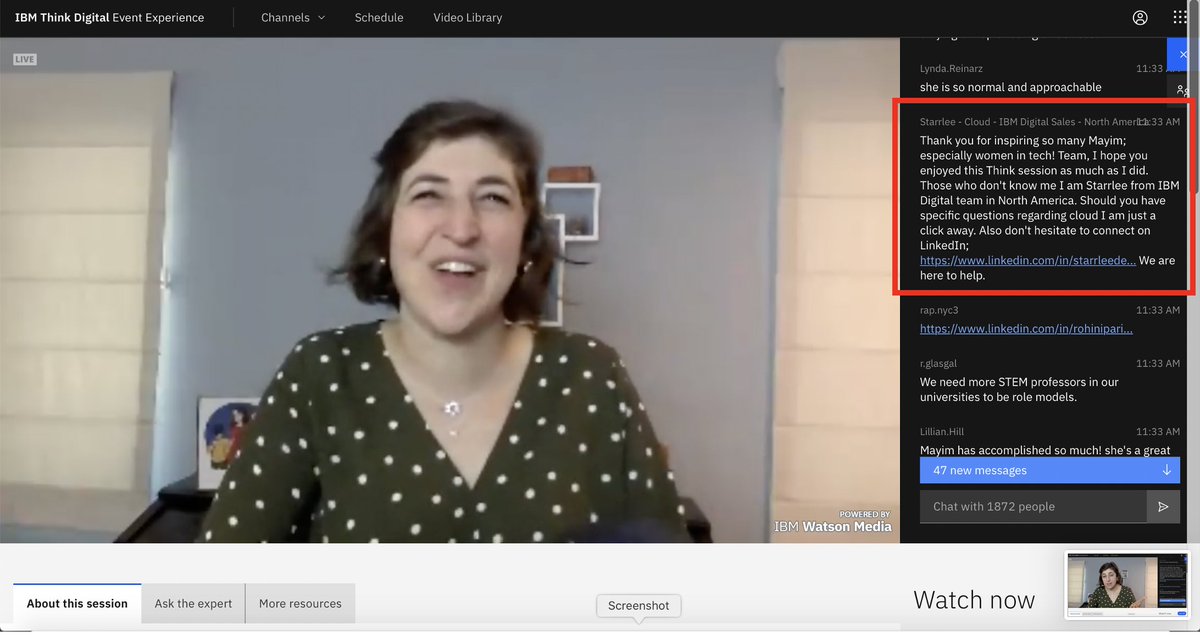This screenshot has height=635, width=1200.
Task: Select 'Mayim has accomplished so much' message
Action: point(1045,450)
